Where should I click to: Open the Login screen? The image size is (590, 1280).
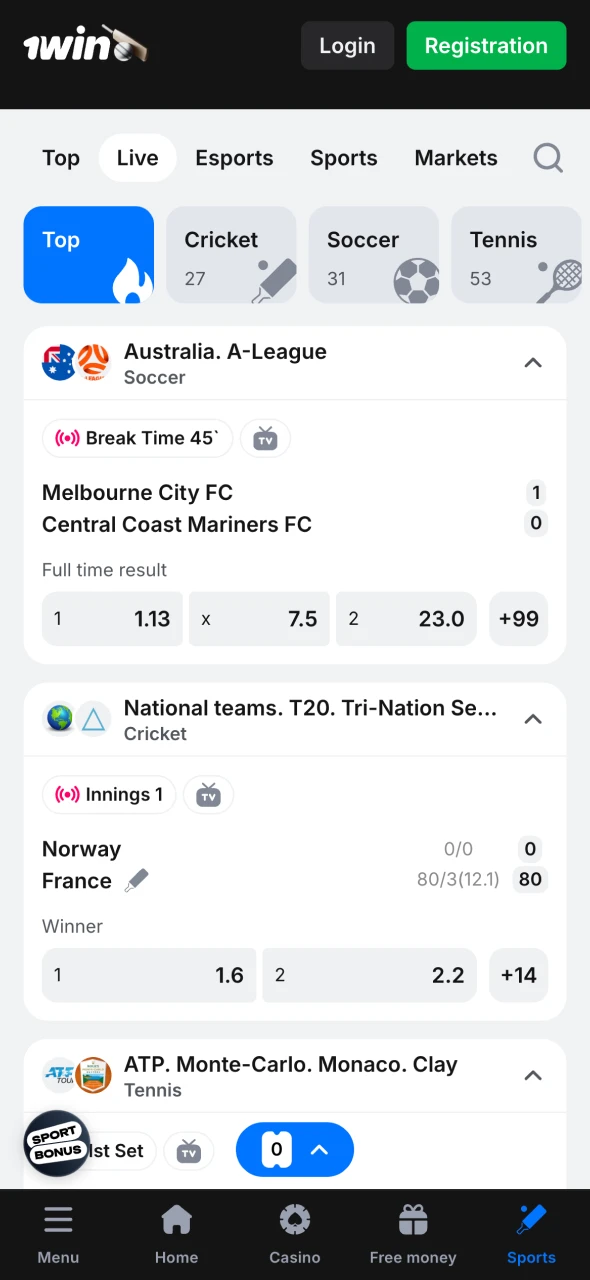[x=347, y=46]
